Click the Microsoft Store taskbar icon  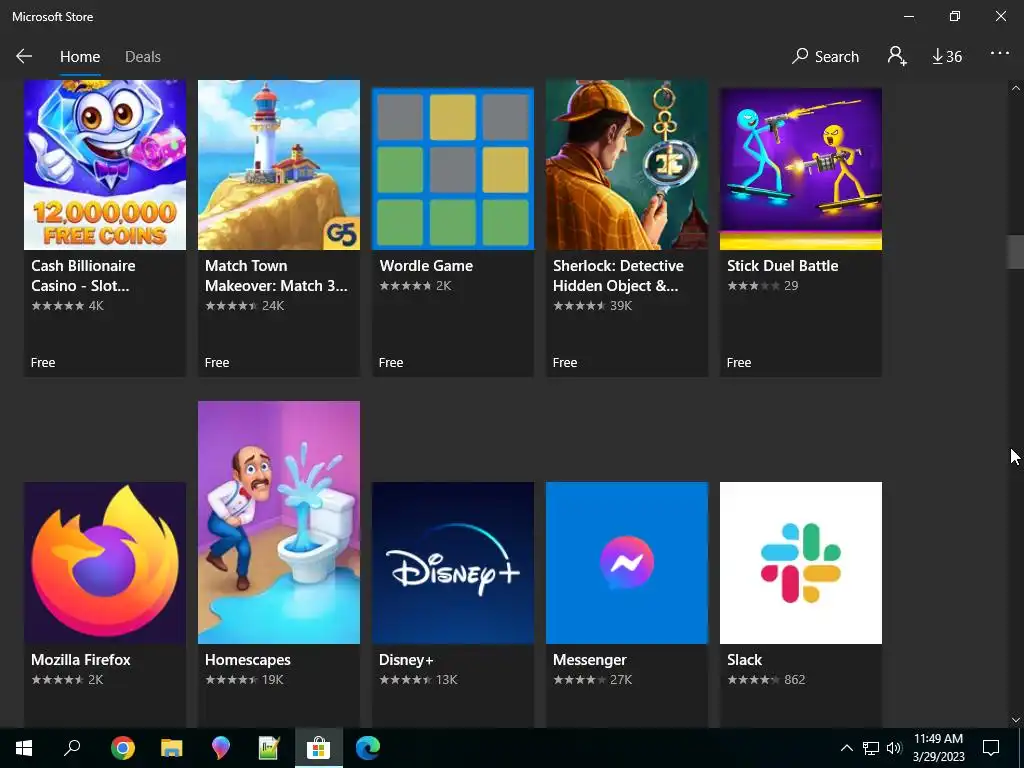point(318,748)
